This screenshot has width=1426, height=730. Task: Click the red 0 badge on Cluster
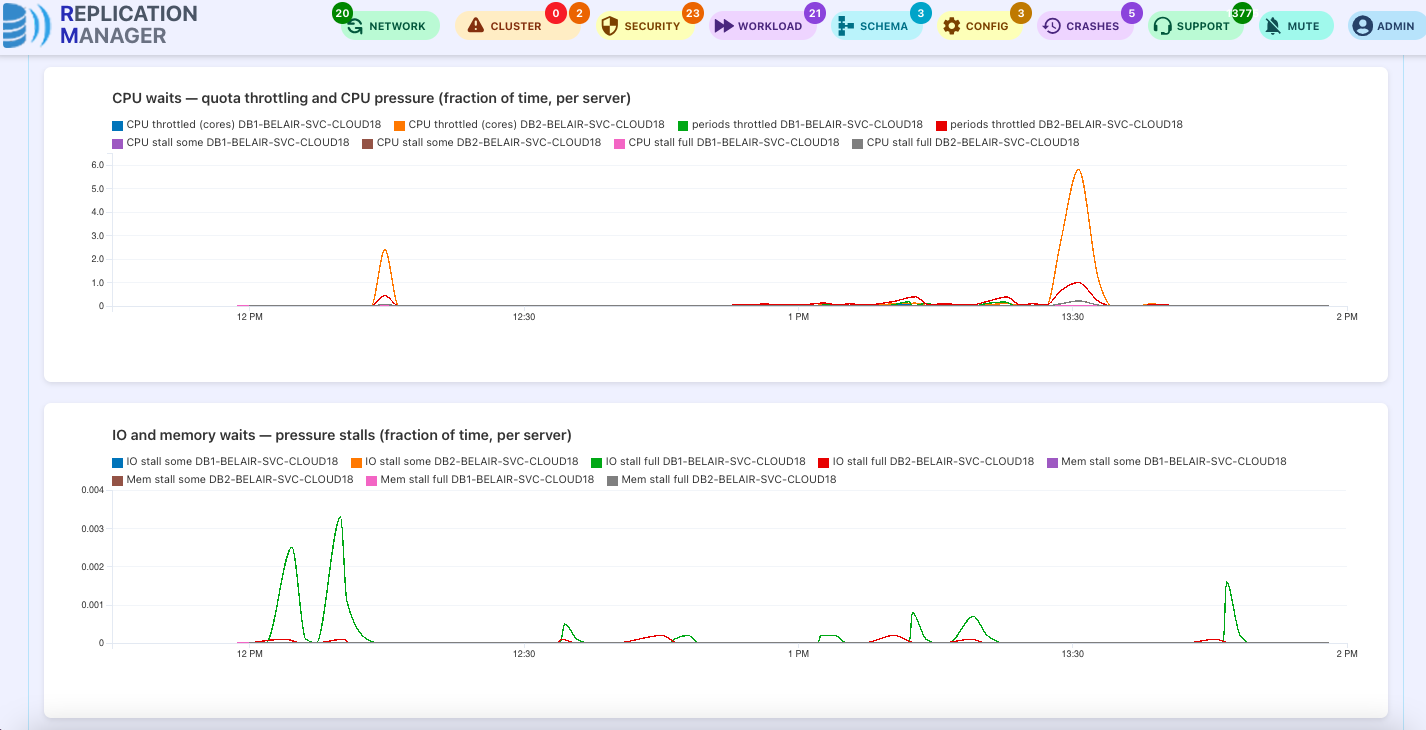(x=556, y=13)
